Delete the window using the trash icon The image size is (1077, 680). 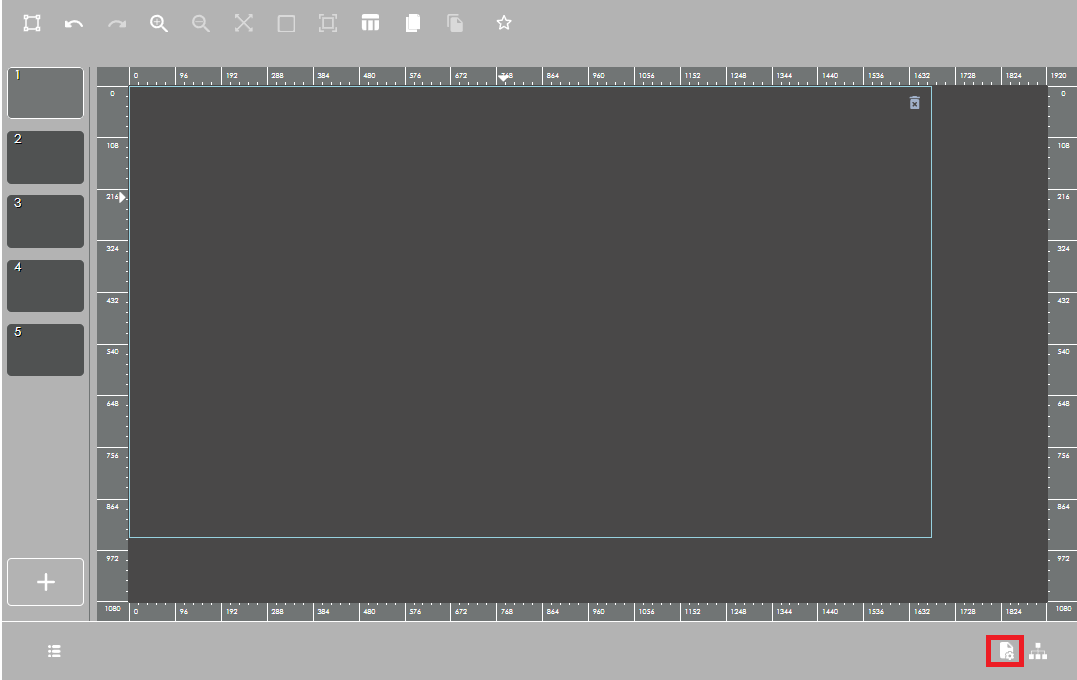[914, 103]
